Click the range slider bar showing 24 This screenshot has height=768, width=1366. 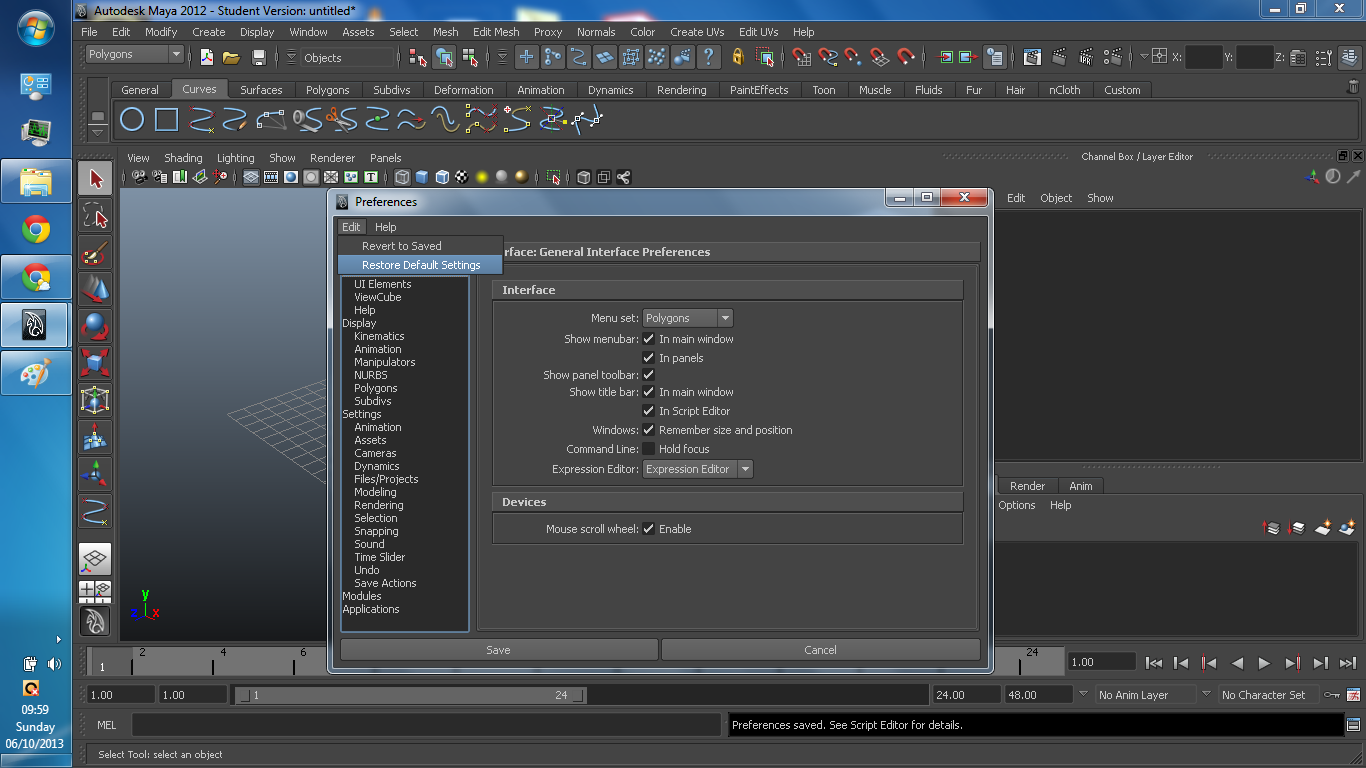pyautogui.click(x=409, y=695)
